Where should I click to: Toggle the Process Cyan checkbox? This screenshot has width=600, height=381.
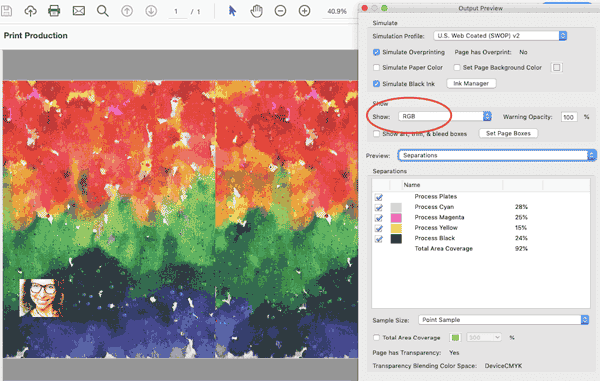[x=379, y=207]
